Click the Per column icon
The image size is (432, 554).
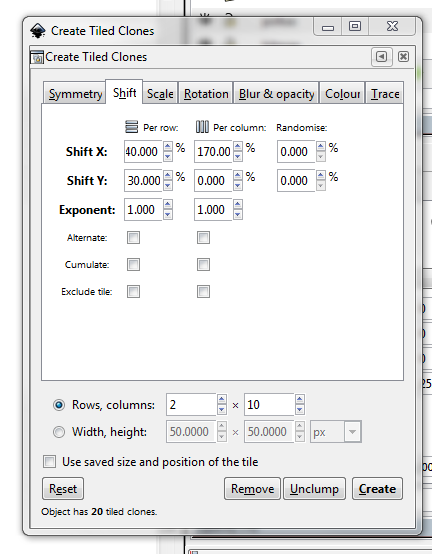(x=202, y=126)
